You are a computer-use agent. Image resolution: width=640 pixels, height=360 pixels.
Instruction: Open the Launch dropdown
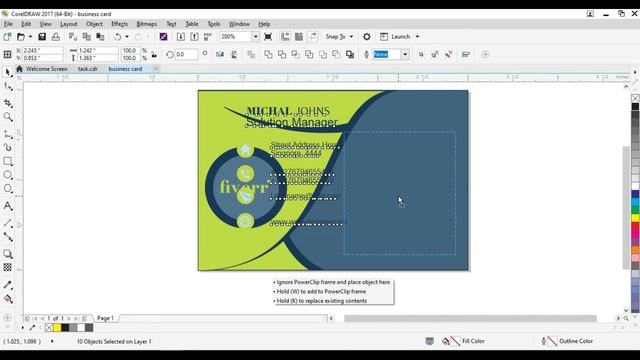418,37
